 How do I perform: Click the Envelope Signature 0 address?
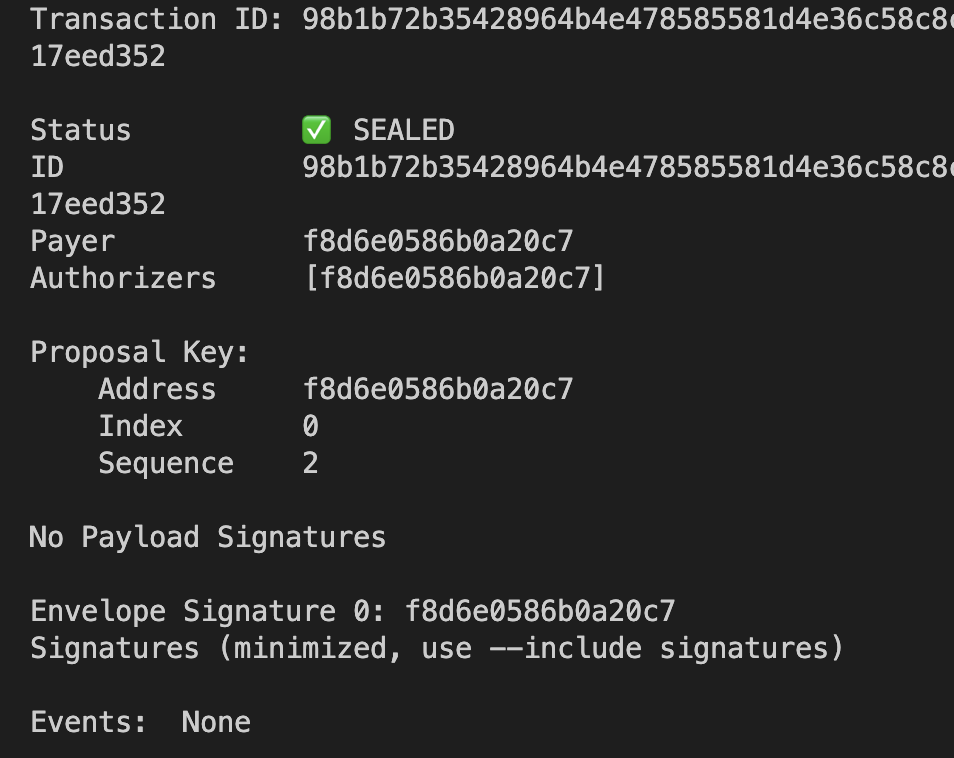click(x=540, y=611)
